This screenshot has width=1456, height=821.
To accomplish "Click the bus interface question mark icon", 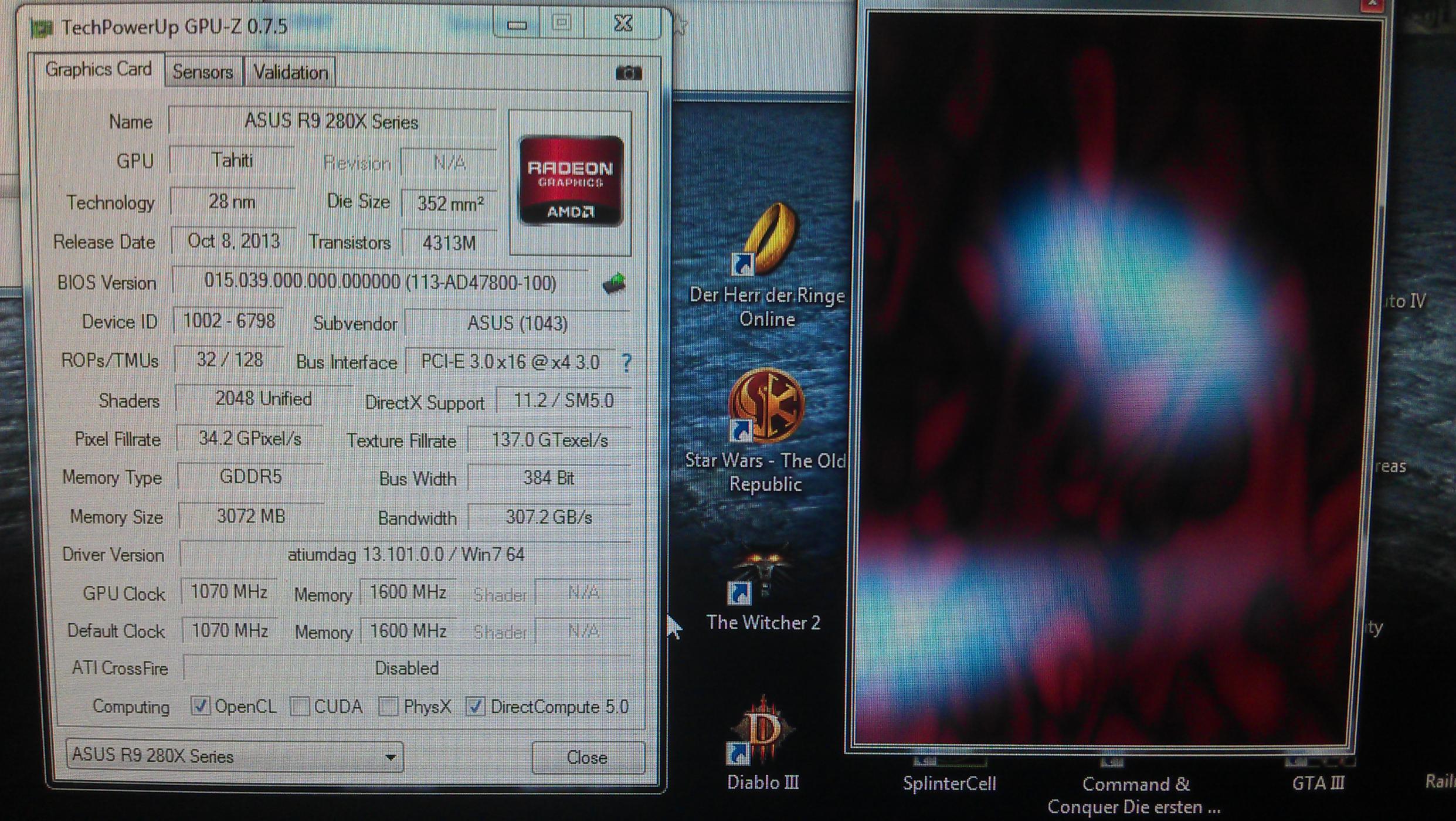I will 626,363.
